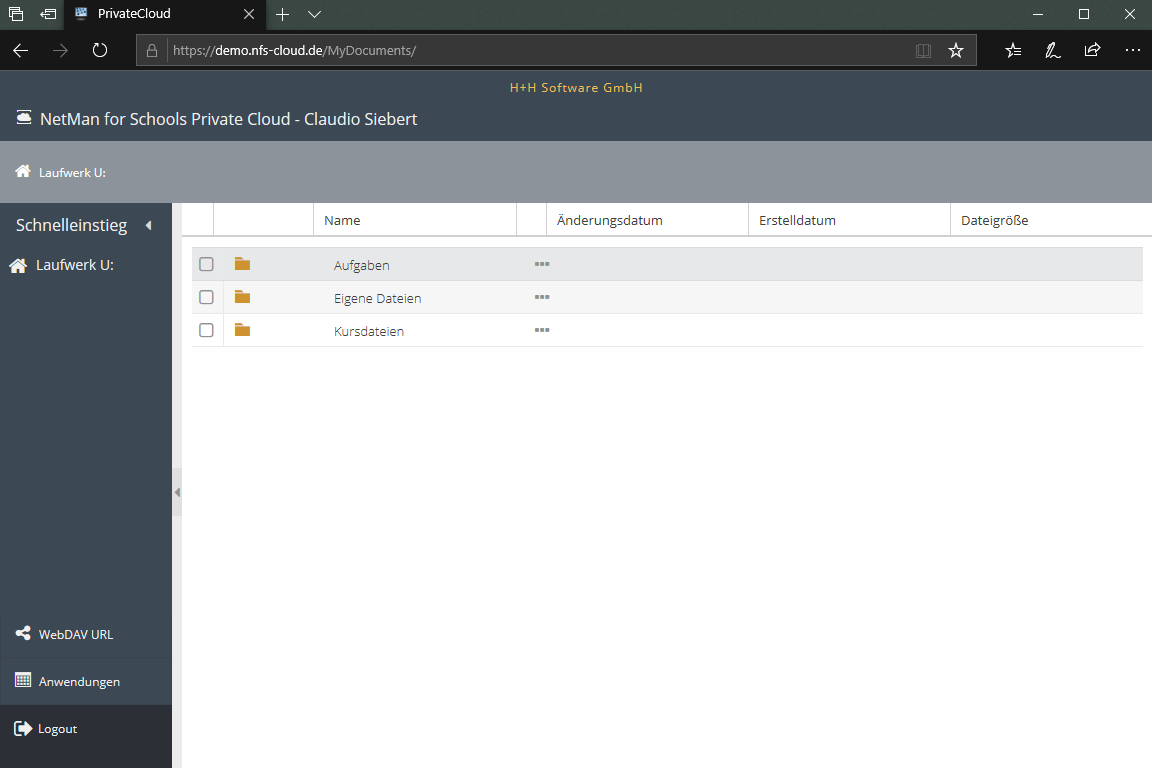Open the browser Settings and more menu
The height and width of the screenshot is (768, 1152).
point(1133,50)
